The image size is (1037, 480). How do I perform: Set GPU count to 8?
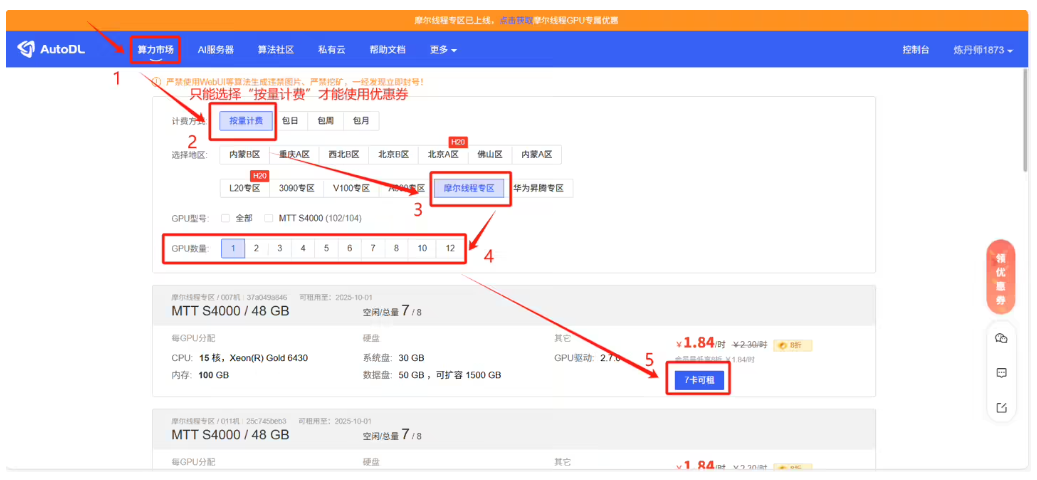(396, 249)
